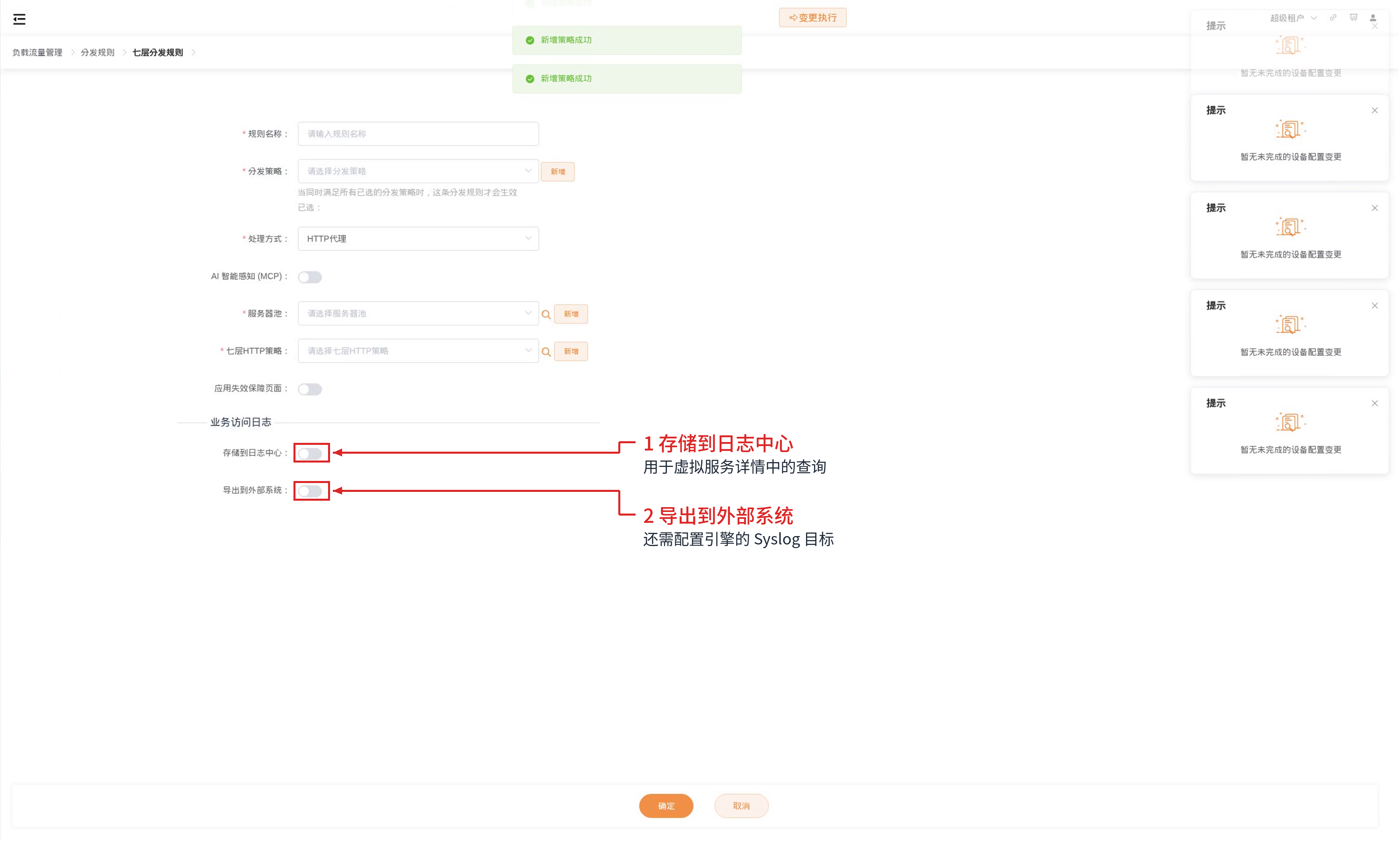Screen dimensions: 1399x868
Task: Focus the 规则名称 input field
Action: pos(418,134)
